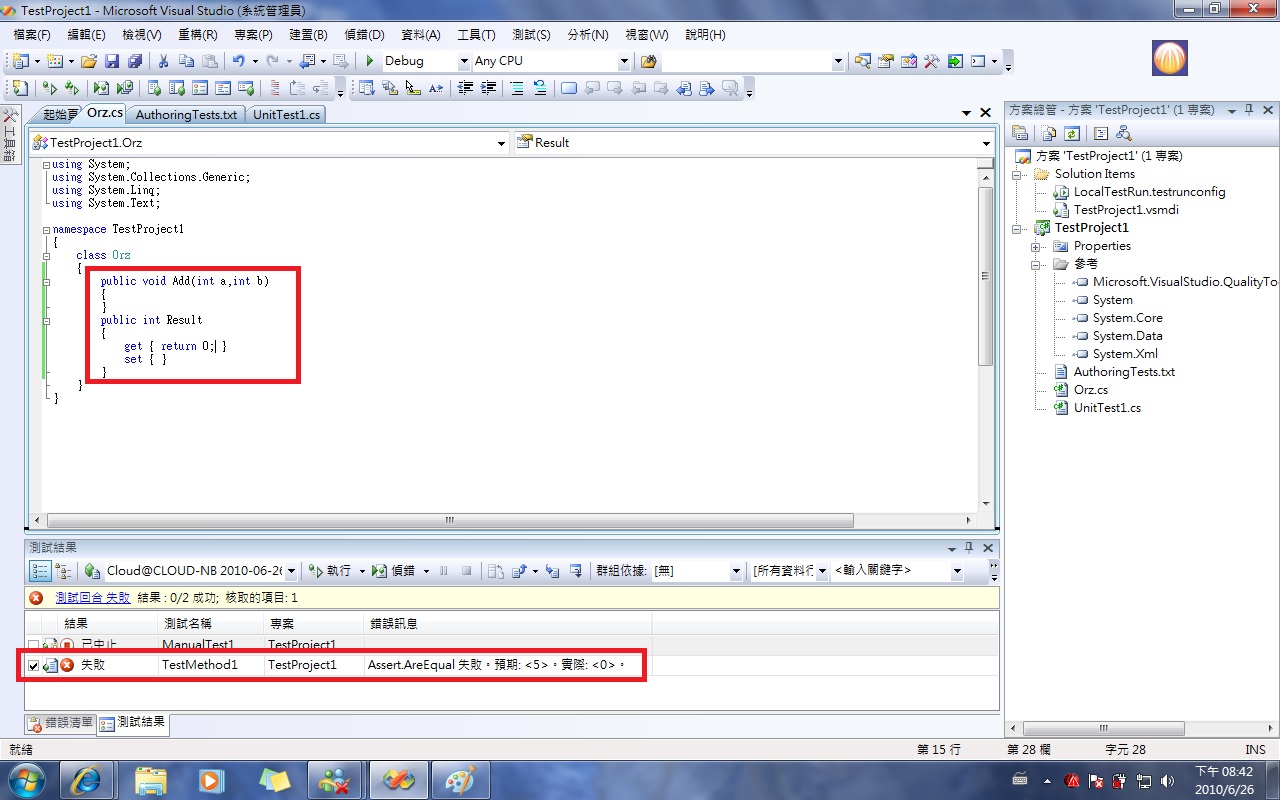
Task: Uncheck the TestMethod1 result checkbox
Action: point(34,665)
